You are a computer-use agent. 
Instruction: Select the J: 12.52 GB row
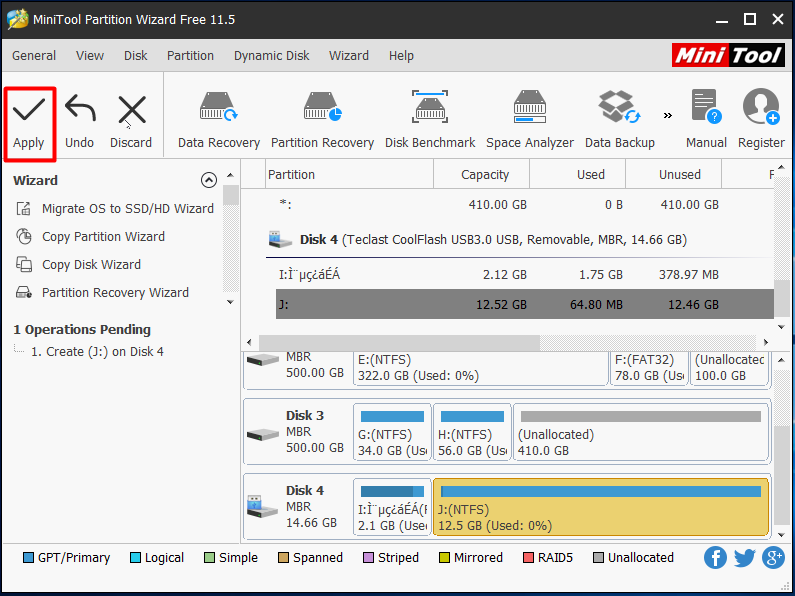(x=525, y=305)
